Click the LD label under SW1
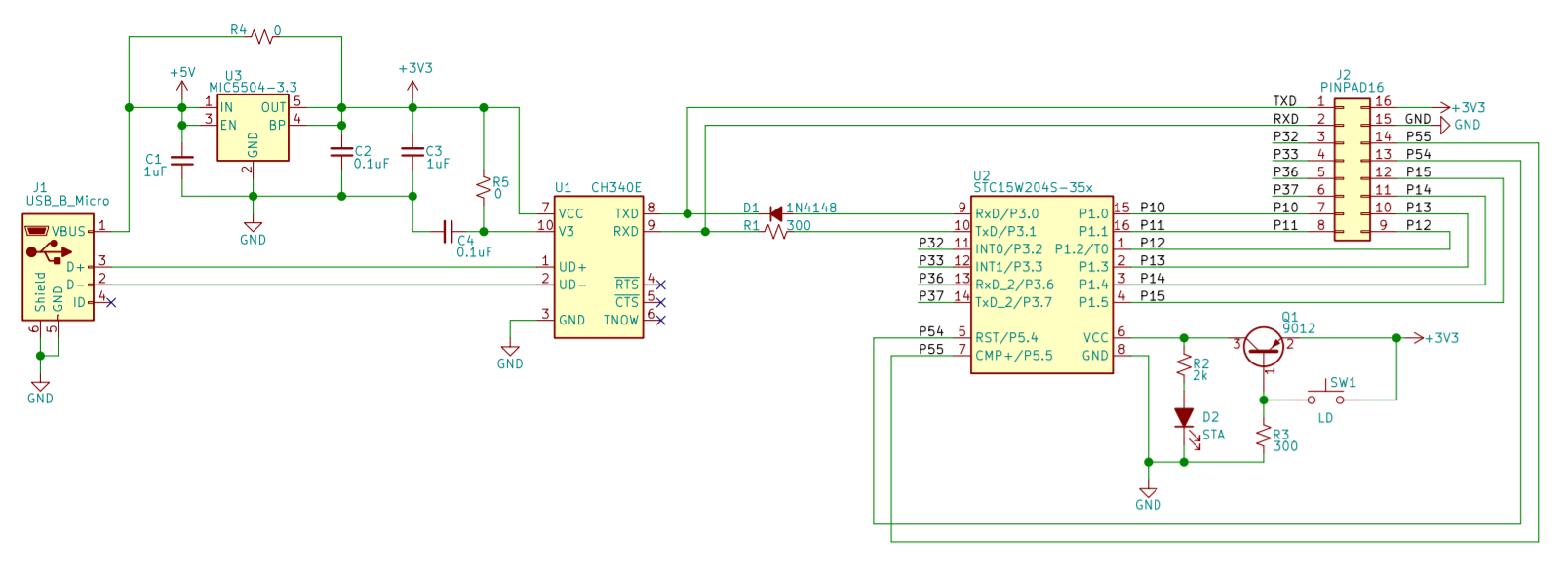 pyautogui.click(x=1325, y=418)
